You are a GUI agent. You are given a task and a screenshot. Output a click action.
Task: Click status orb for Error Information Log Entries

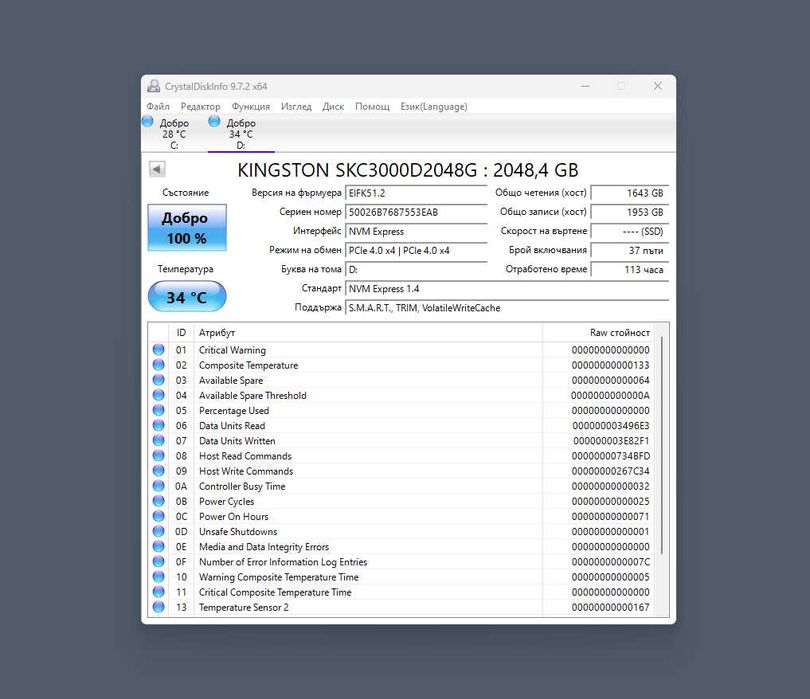coord(159,562)
